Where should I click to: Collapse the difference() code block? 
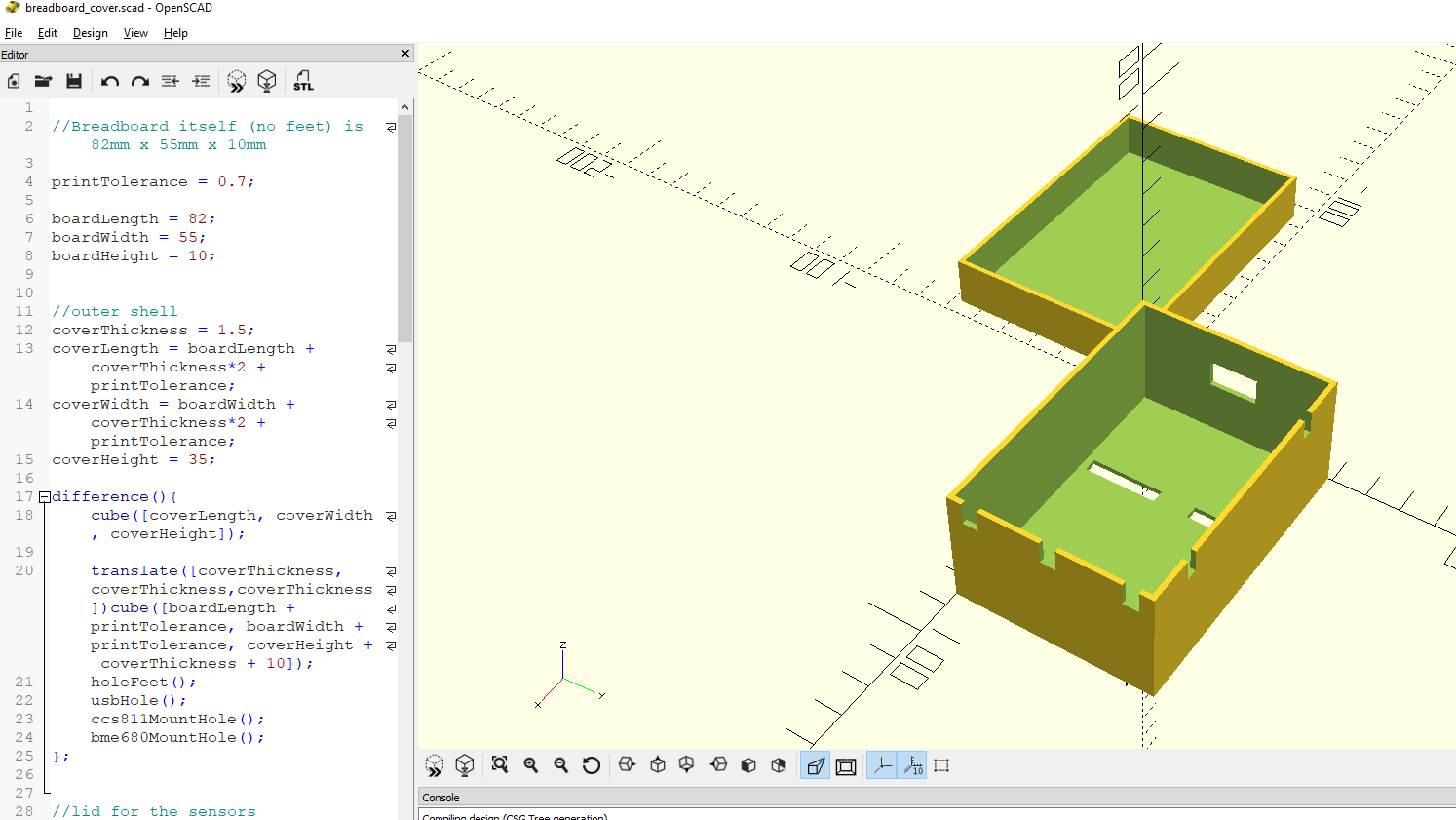click(45, 497)
